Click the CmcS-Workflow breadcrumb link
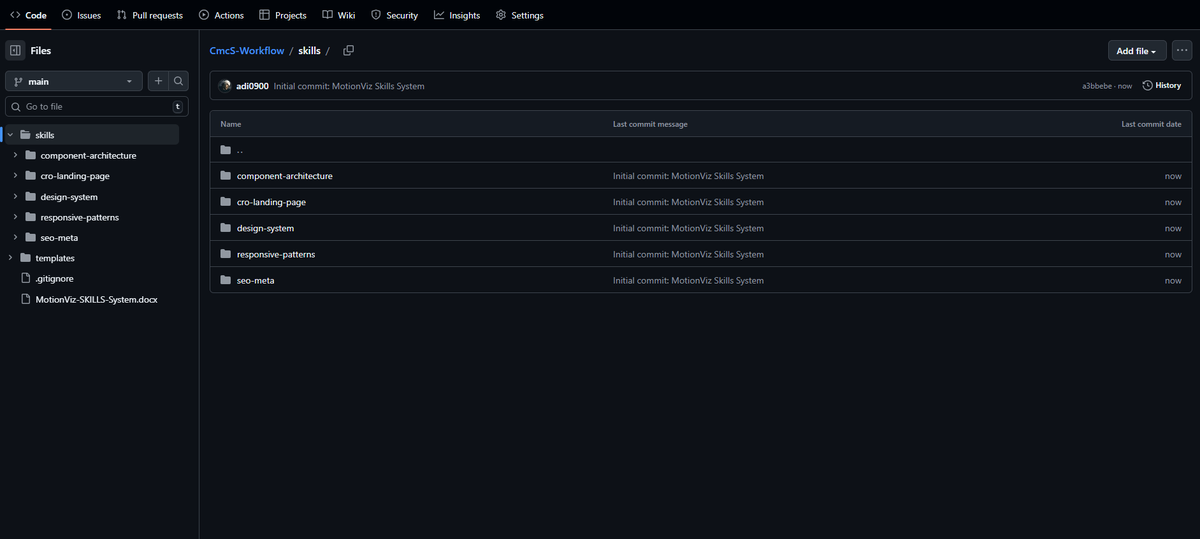The width and height of the screenshot is (1200, 539). 246,51
